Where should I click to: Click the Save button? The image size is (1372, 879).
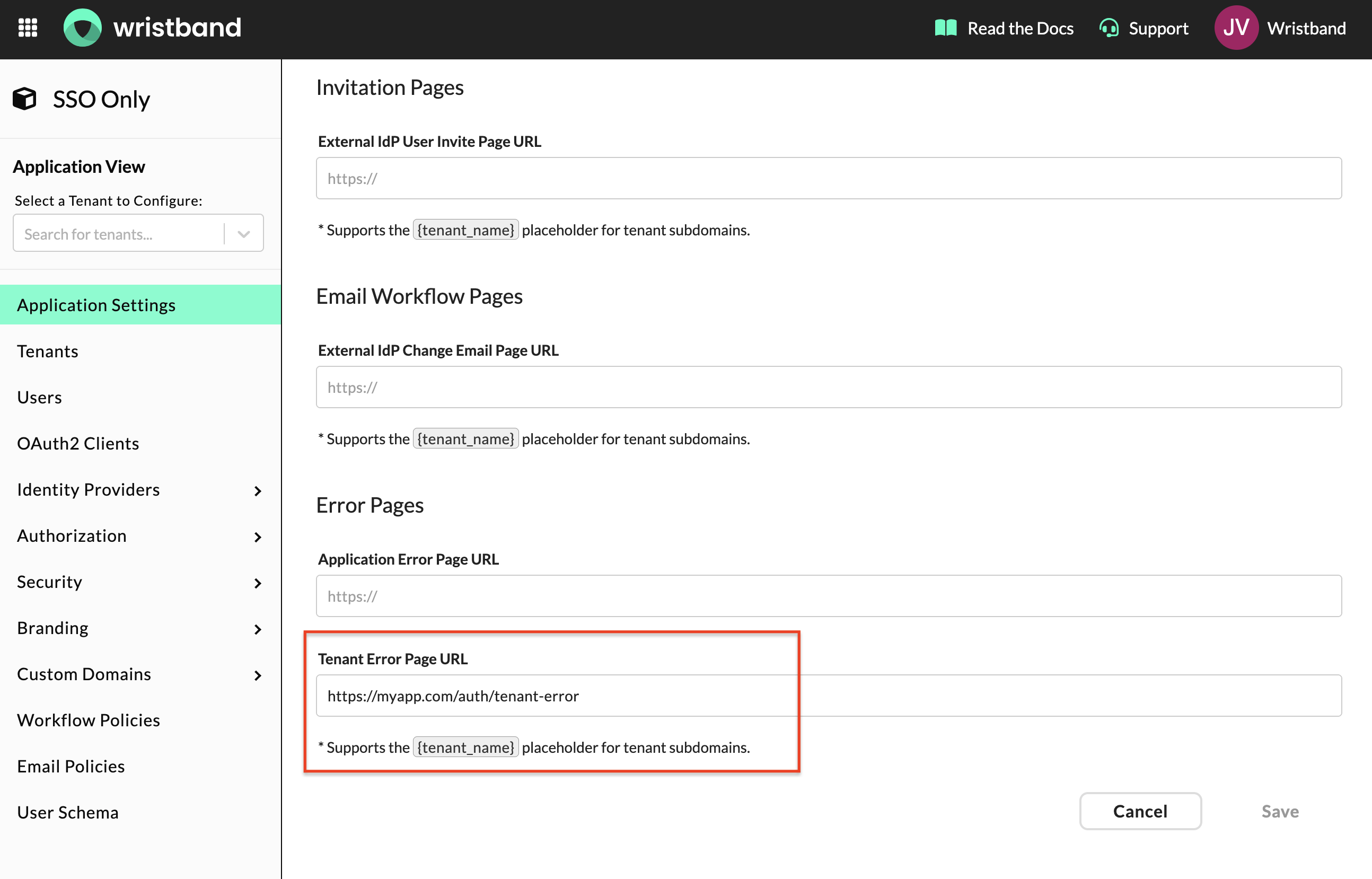pos(1280,811)
